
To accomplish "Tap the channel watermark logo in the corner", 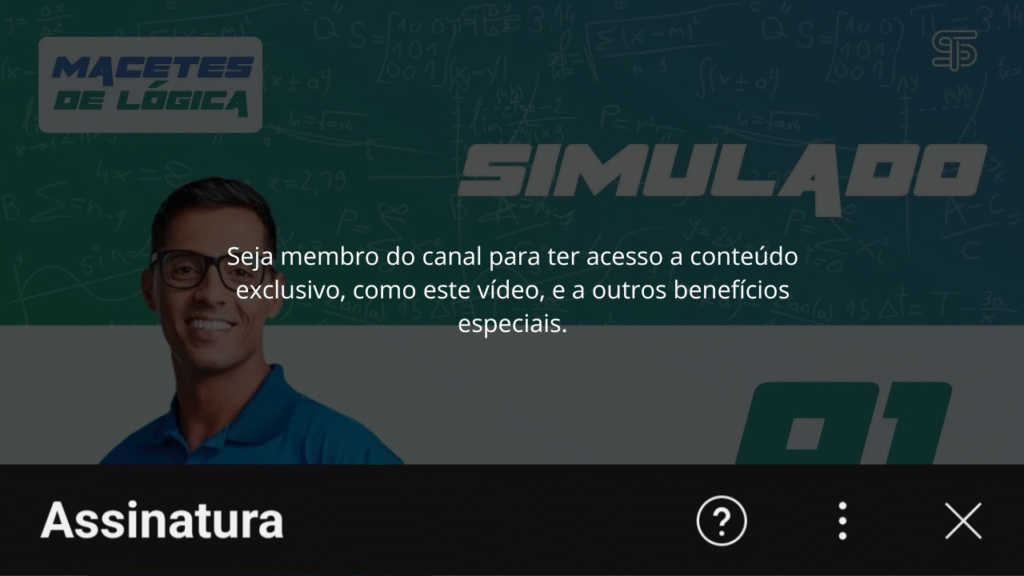I will pyautogui.click(x=954, y=50).
